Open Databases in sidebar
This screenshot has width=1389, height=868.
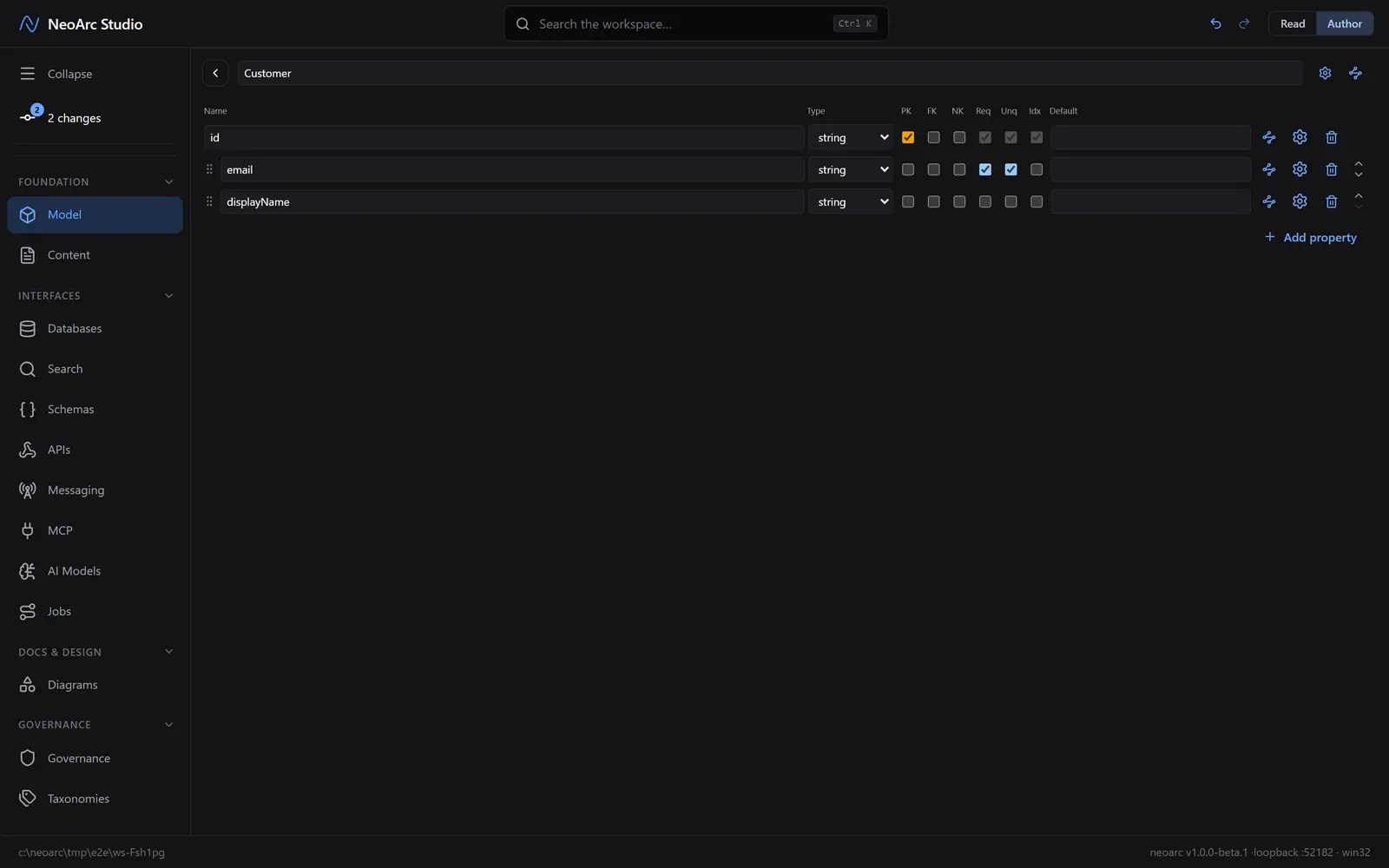(x=95, y=328)
